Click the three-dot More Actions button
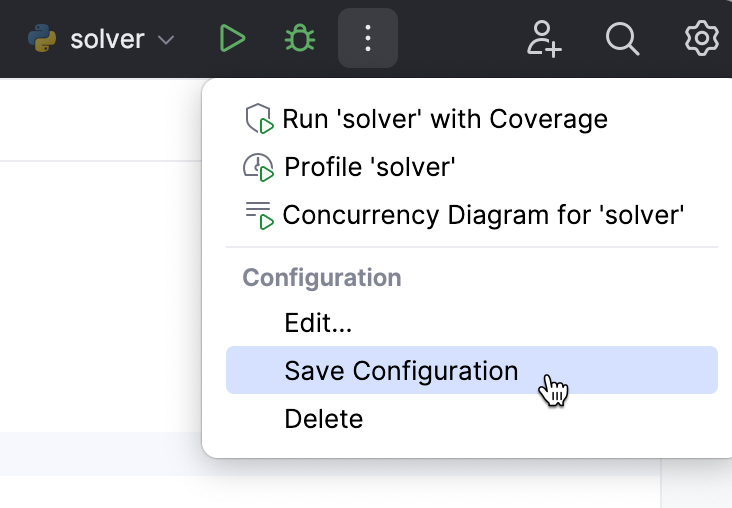This screenshot has width=732, height=508. [x=368, y=40]
